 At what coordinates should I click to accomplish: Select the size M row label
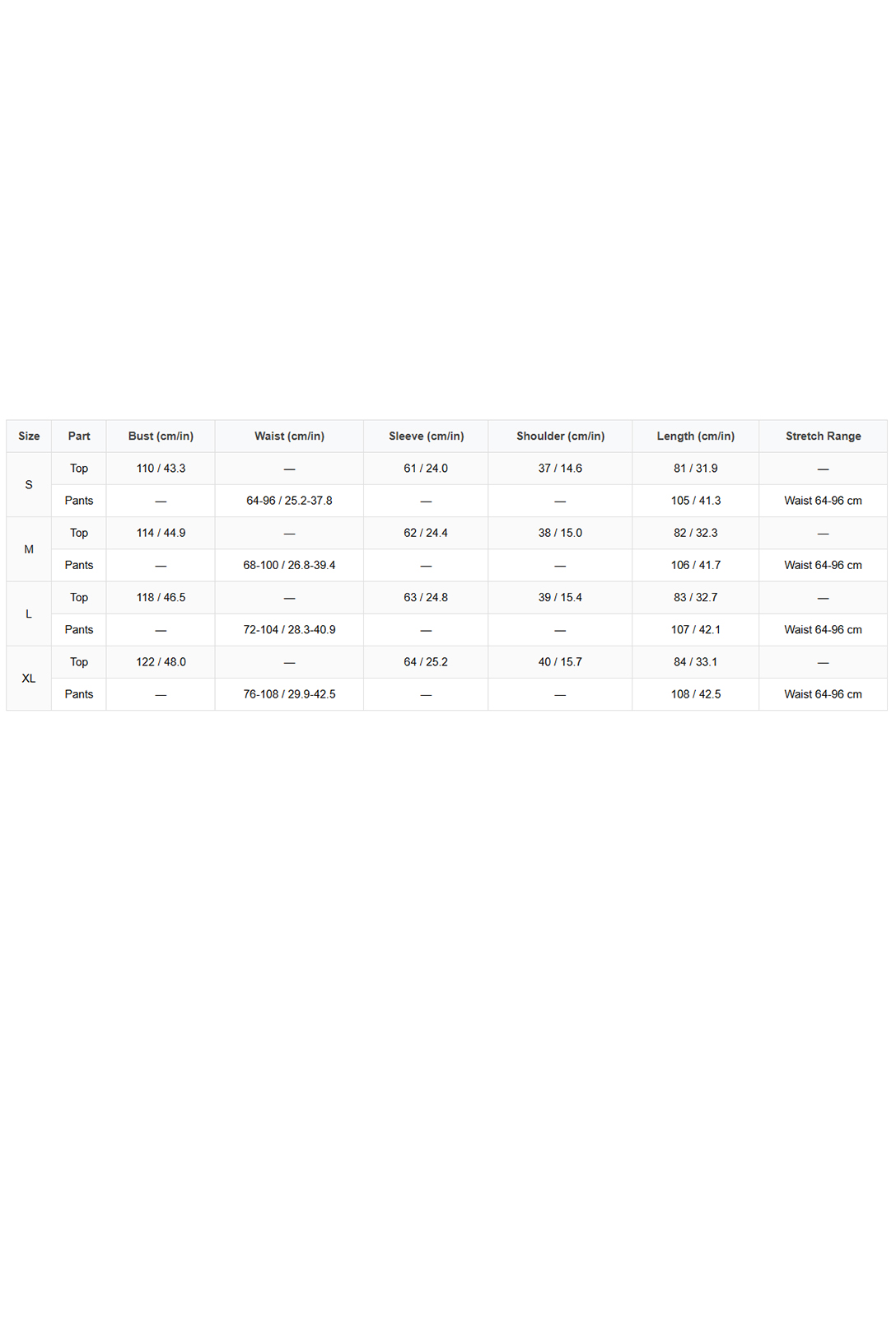click(x=29, y=549)
